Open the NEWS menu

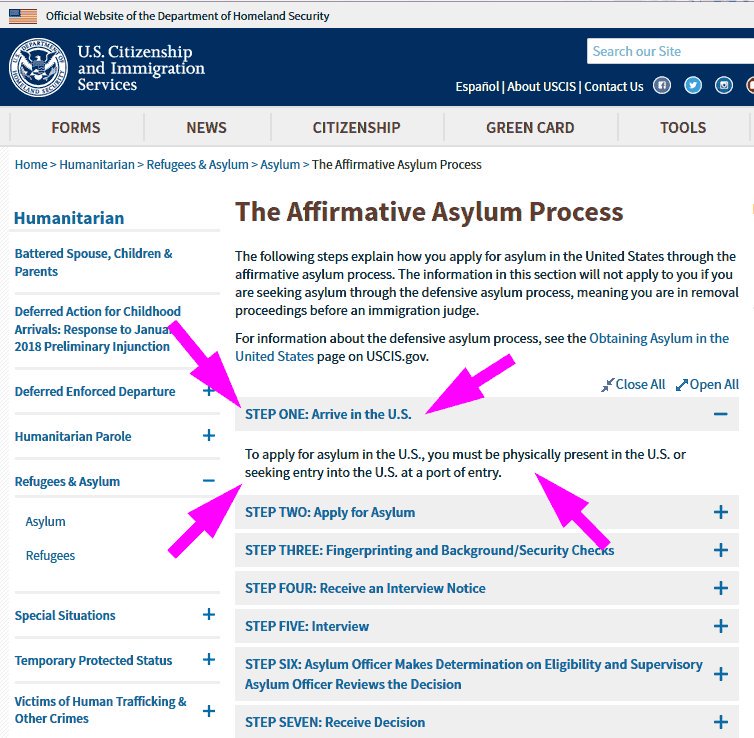tap(206, 127)
